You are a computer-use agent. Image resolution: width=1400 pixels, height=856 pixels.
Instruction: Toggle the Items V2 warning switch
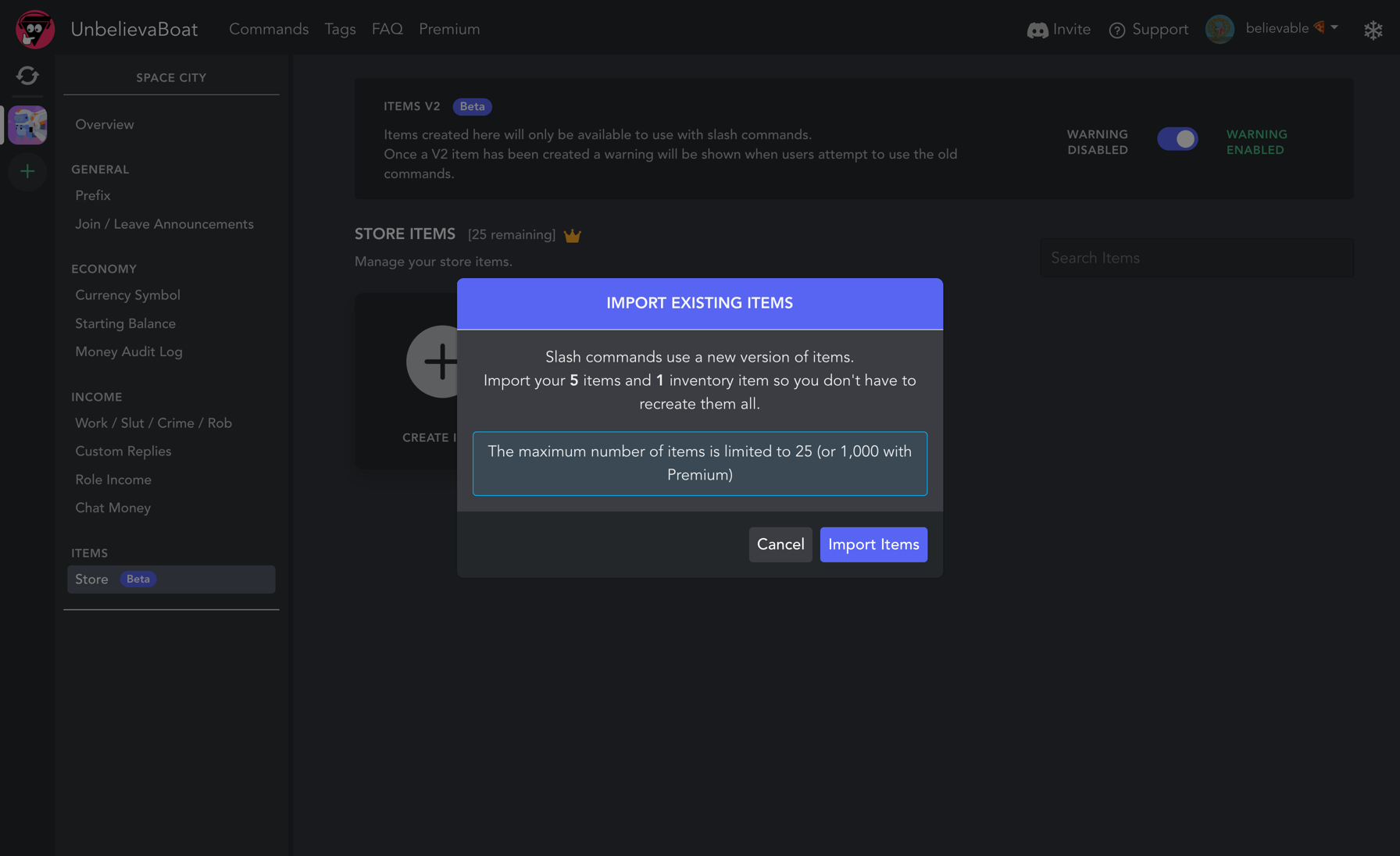click(x=1177, y=140)
